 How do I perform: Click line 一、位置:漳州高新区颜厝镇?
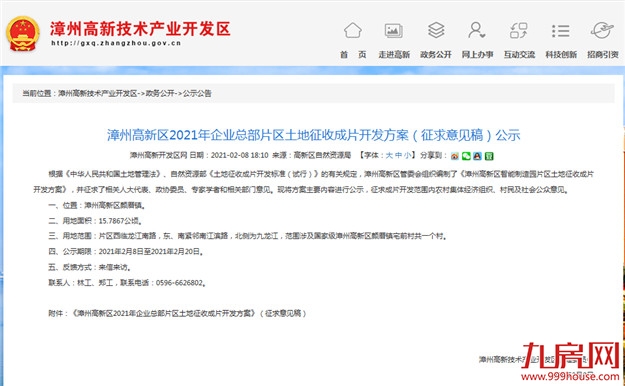pos(97,205)
